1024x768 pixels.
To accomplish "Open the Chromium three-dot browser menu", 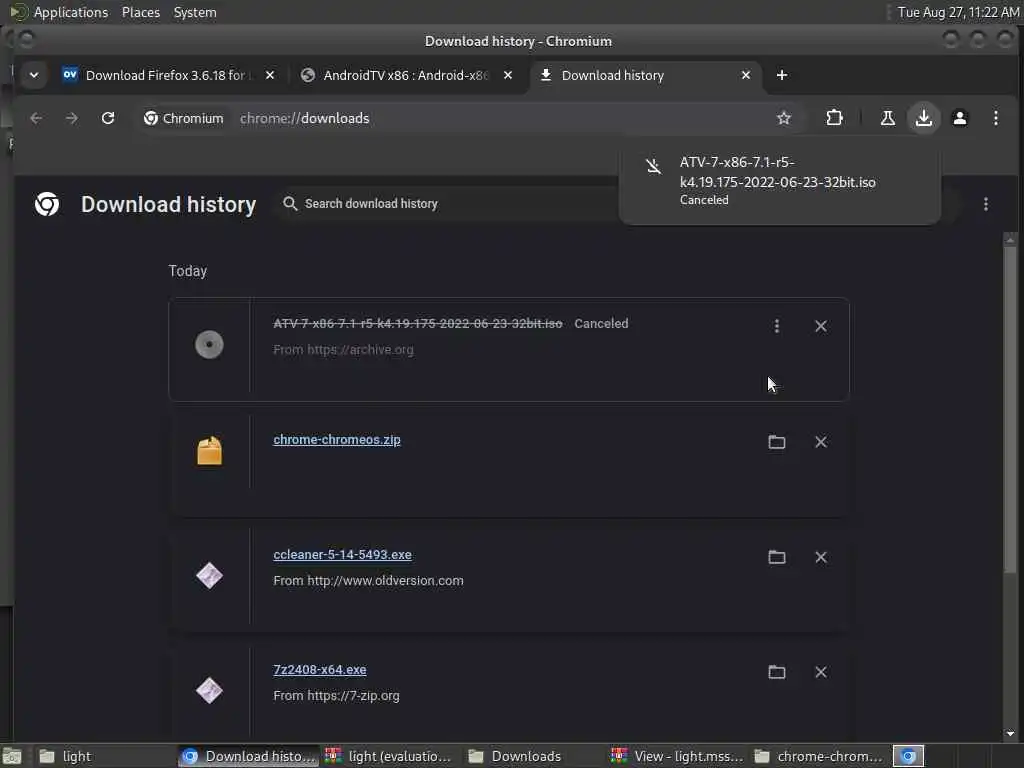I will (x=995, y=118).
